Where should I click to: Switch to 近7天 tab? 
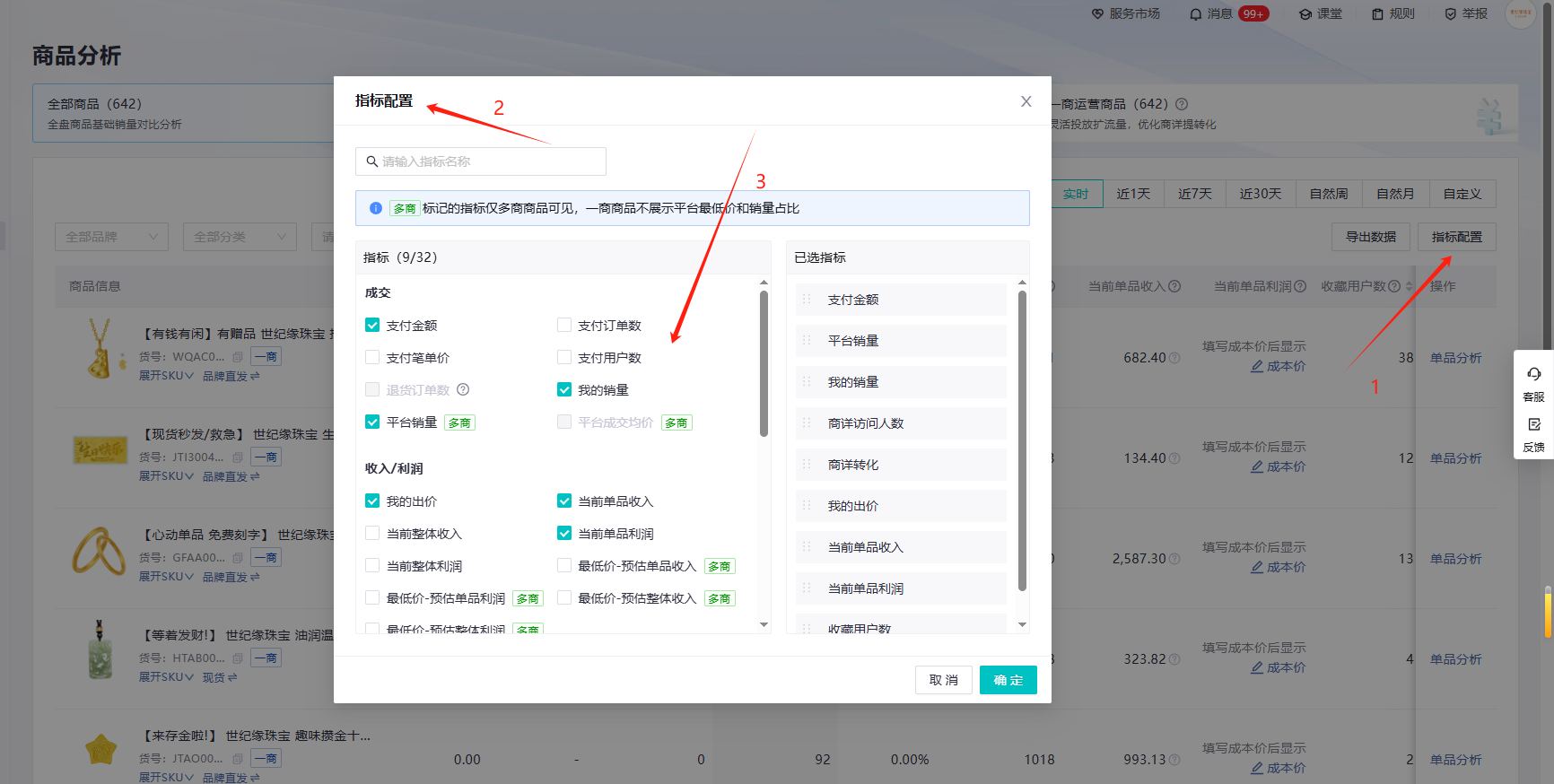click(1194, 194)
